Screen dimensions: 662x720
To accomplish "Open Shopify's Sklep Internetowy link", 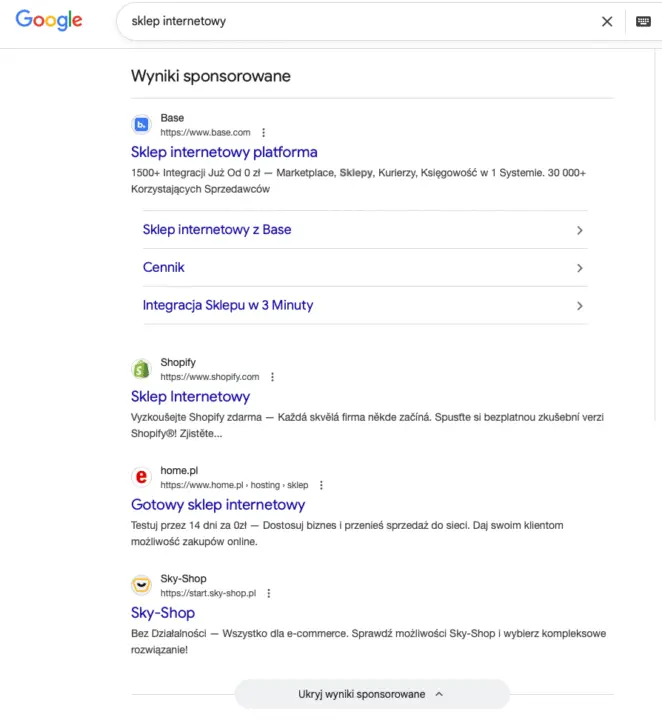I will point(190,396).
